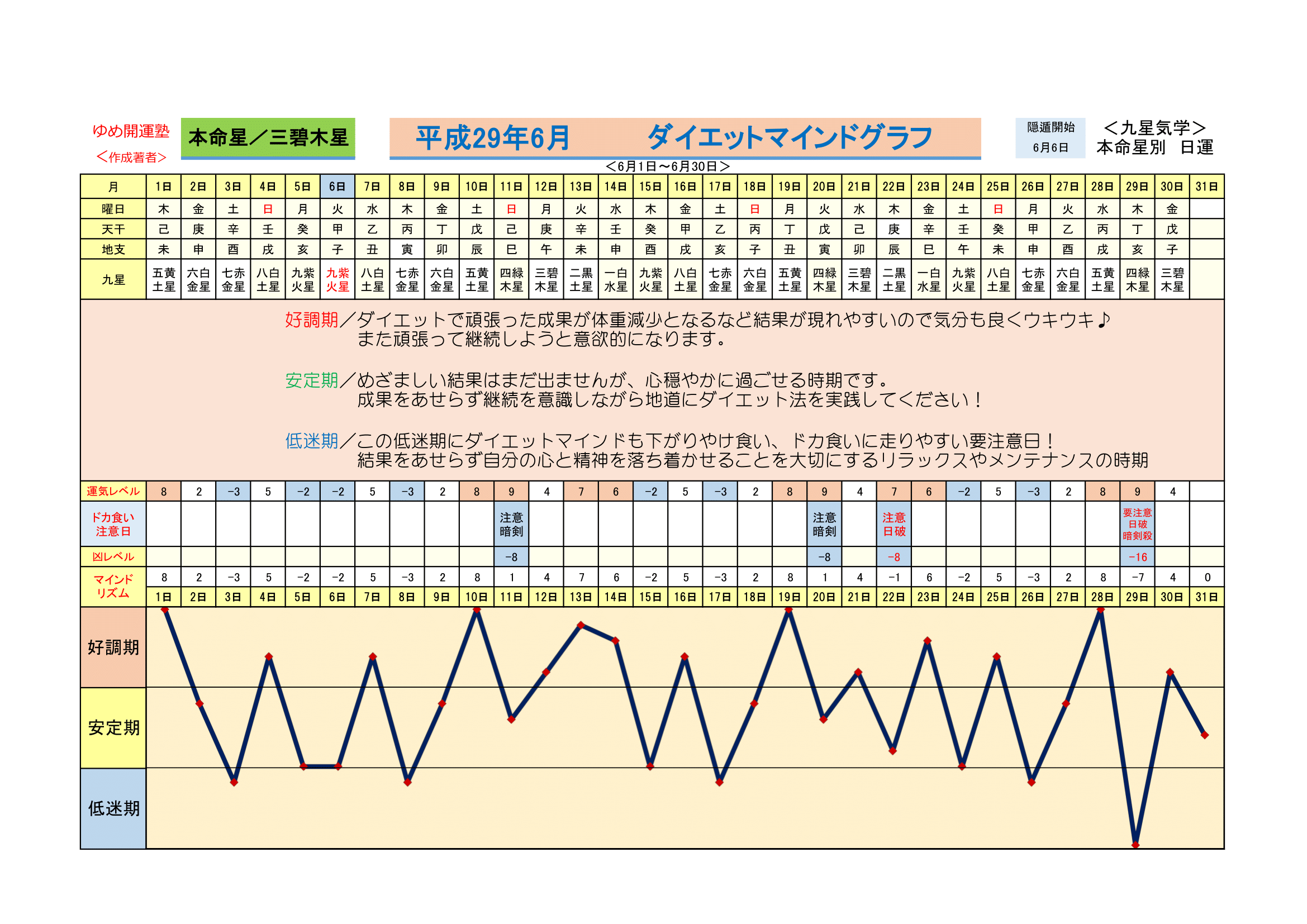This screenshot has height=924, width=1307.
Task: Click the green 本命星／三碧木星 header box
Action: tap(268, 137)
